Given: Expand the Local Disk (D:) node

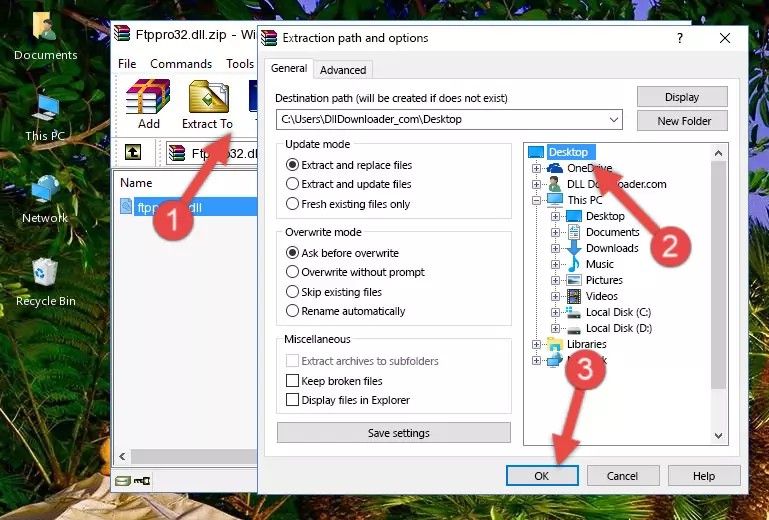Looking at the screenshot, I should [555, 328].
